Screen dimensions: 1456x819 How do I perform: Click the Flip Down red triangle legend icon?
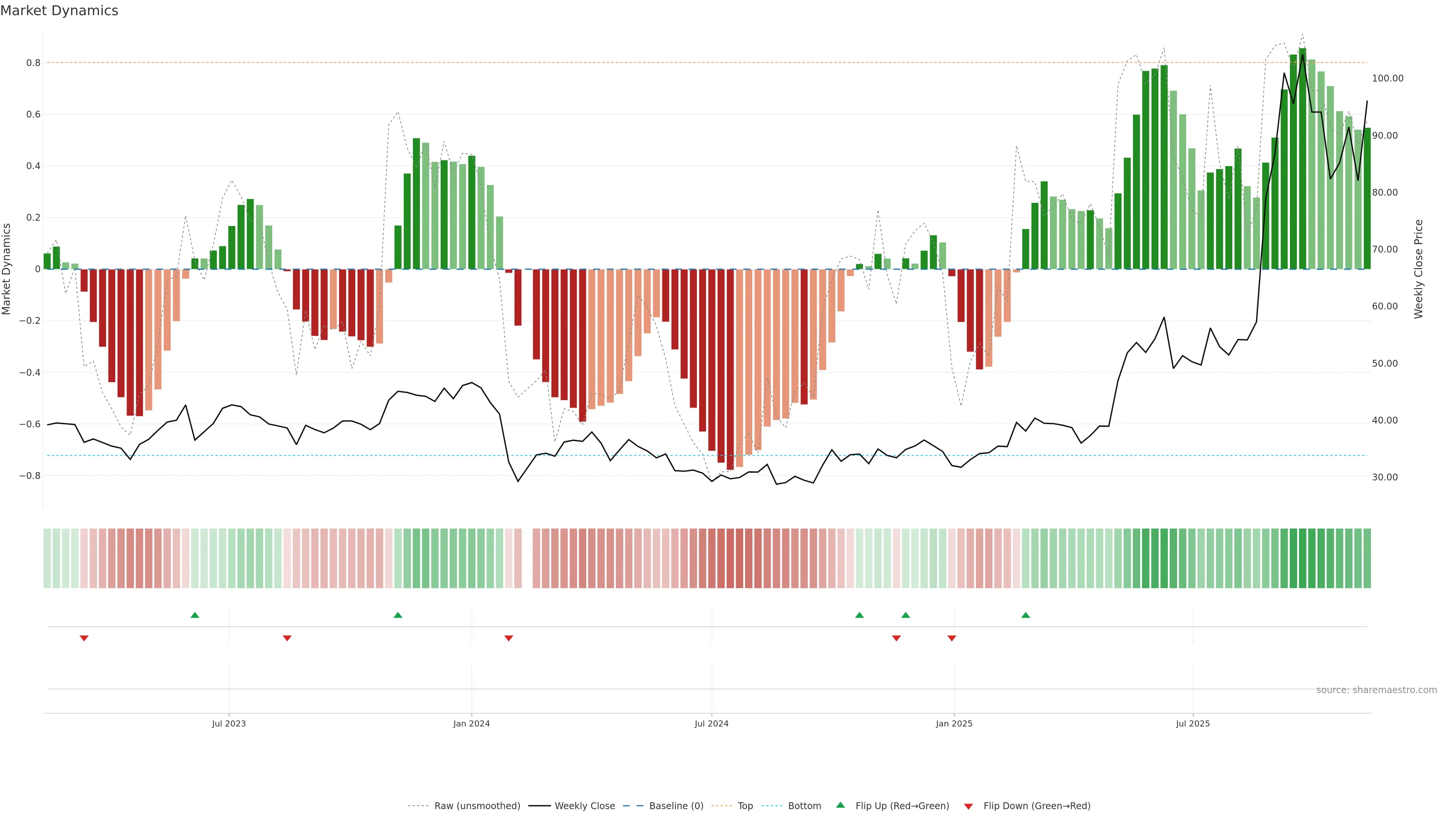pos(968,806)
